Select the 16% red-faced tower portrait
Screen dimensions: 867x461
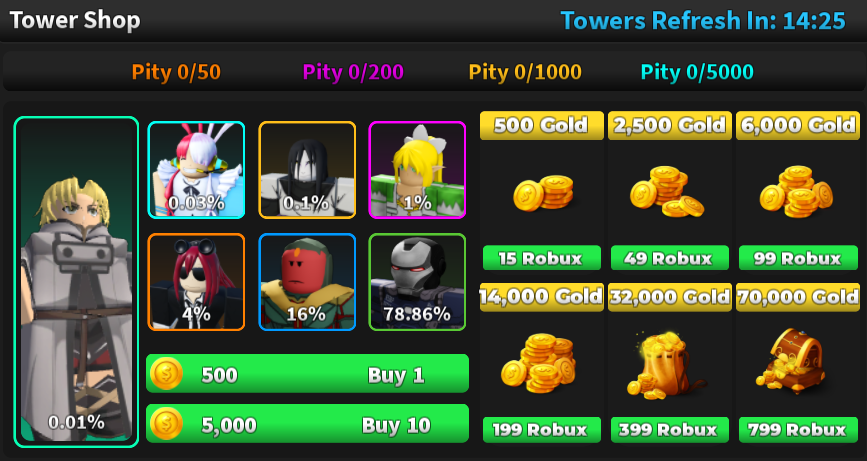coord(307,282)
